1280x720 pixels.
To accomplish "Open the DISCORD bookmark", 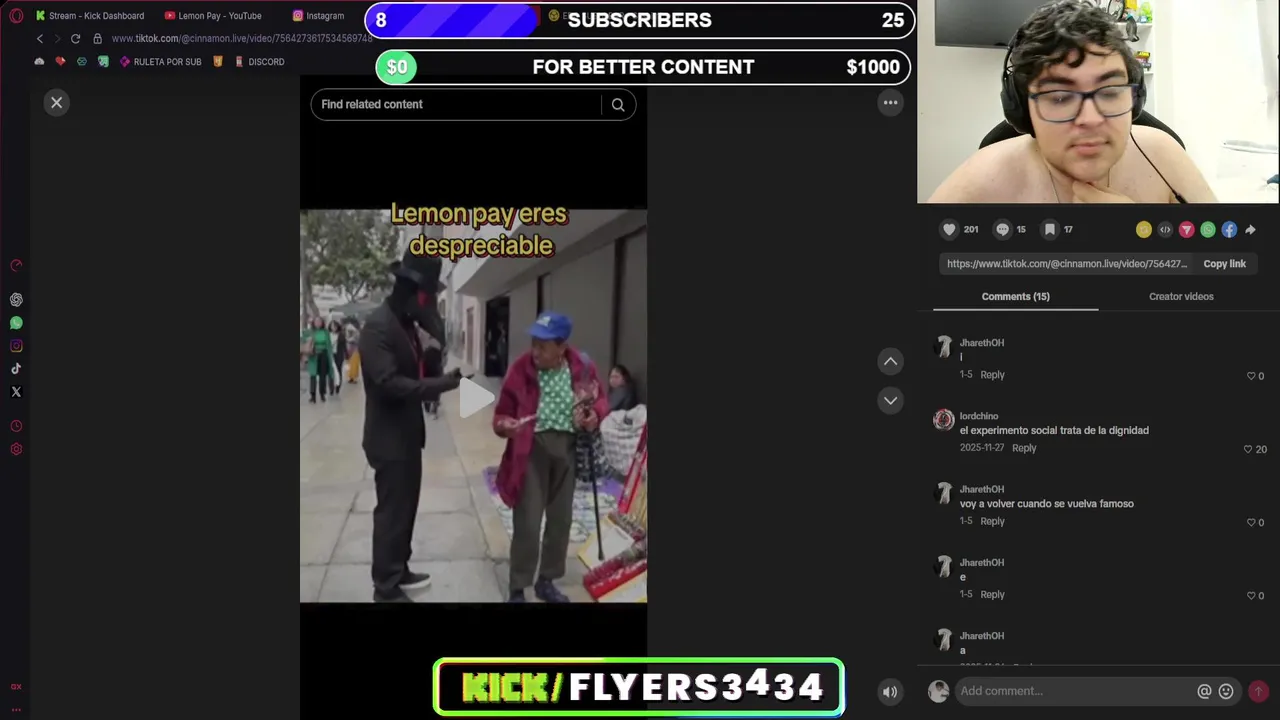I will tap(259, 62).
